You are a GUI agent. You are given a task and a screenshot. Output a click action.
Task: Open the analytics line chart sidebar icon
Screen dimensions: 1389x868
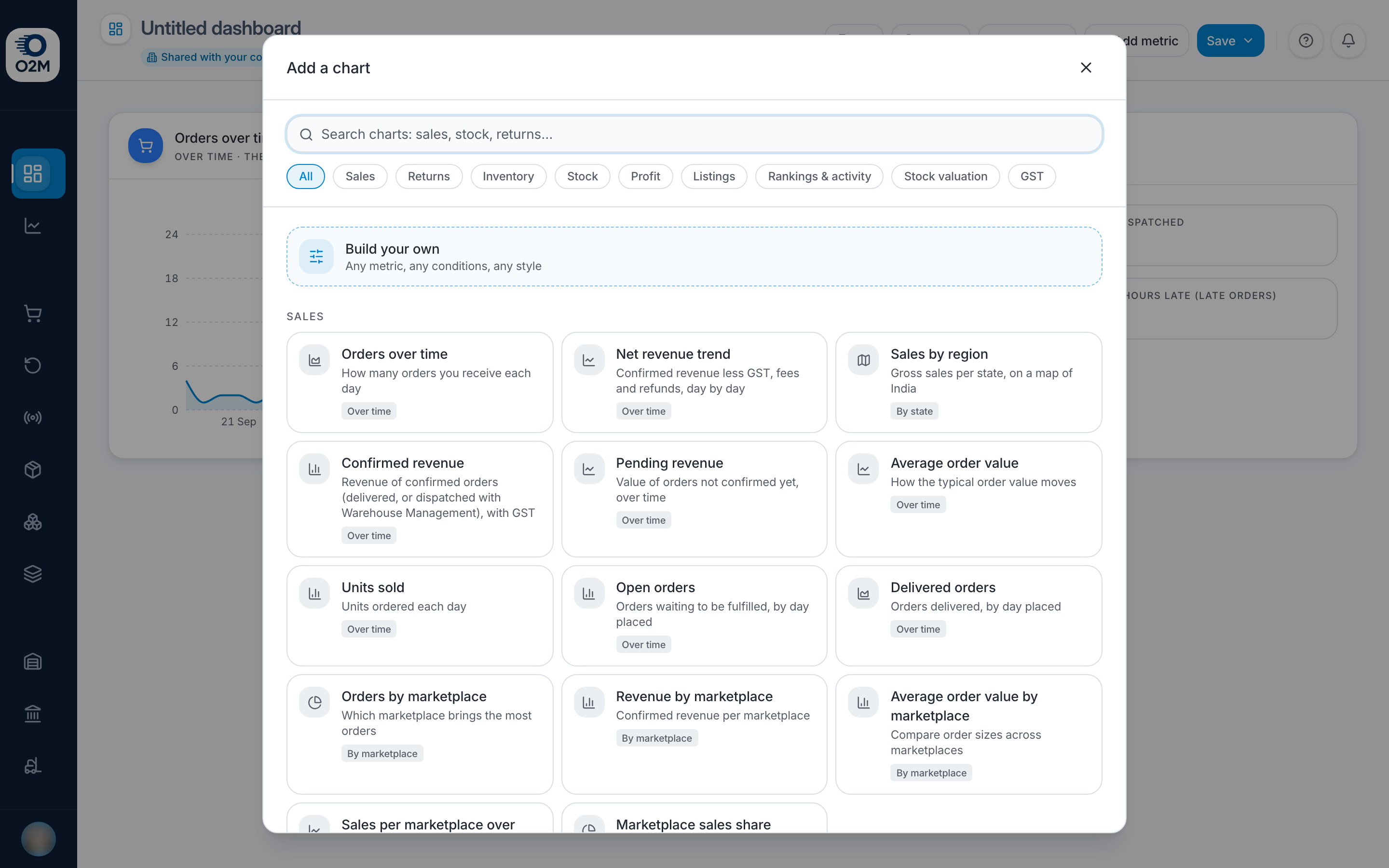click(x=33, y=226)
